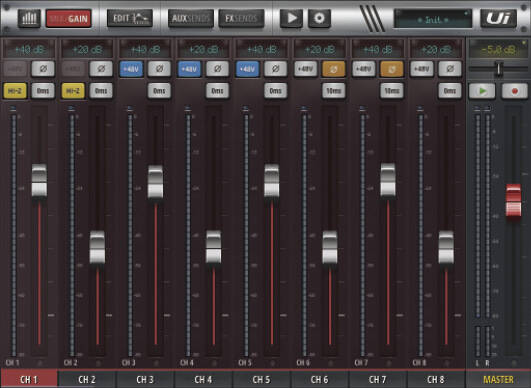Enable +48V phantom power on CH 6
Image resolution: width=531 pixels, height=388 pixels.
(305, 69)
